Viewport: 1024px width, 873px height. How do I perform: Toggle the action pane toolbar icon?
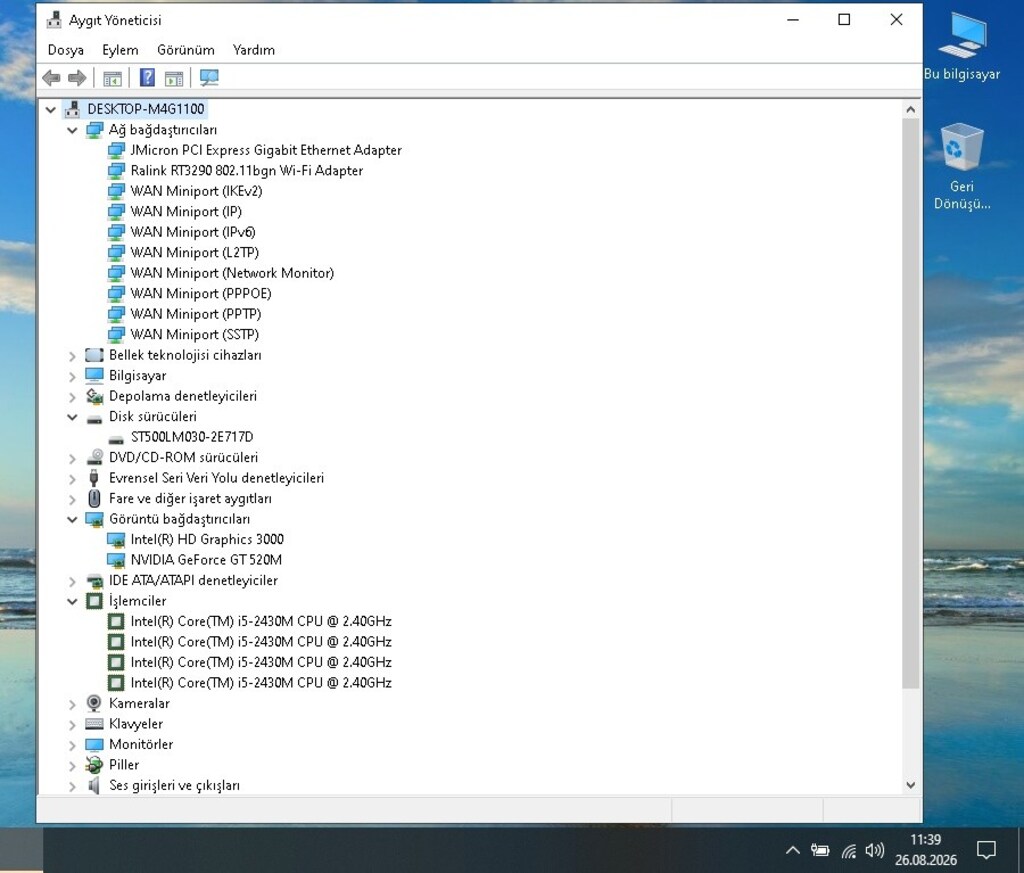[174, 78]
